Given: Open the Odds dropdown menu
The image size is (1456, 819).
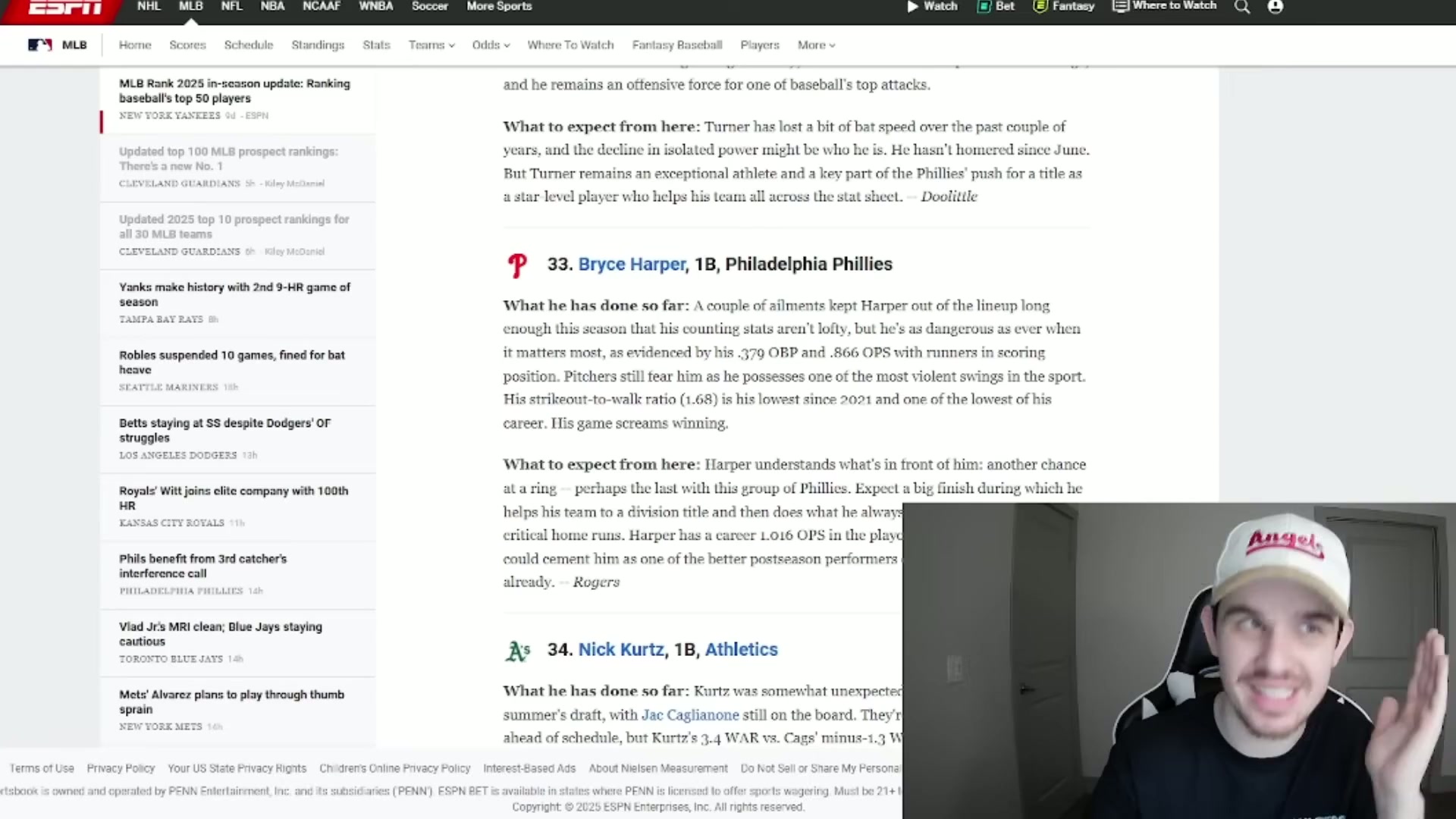Looking at the screenshot, I should point(490,45).
